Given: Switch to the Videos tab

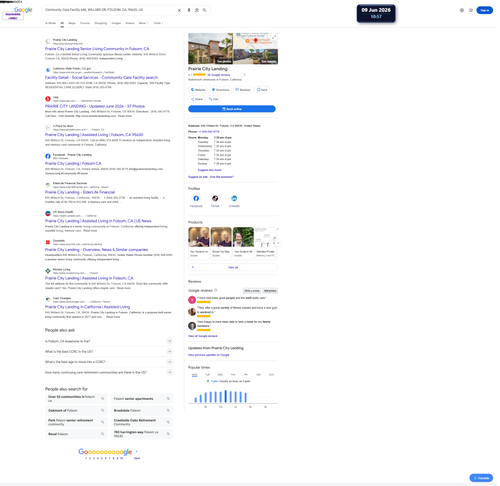Looking at the screenshot, I should (130, 23).
